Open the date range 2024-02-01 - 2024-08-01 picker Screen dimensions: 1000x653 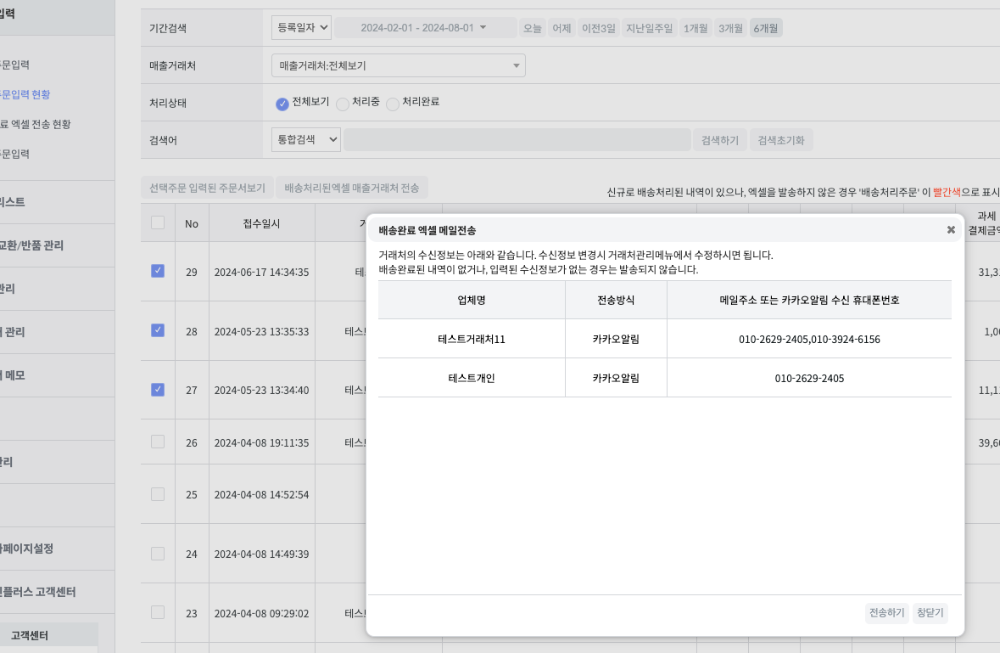pos(425,27)
